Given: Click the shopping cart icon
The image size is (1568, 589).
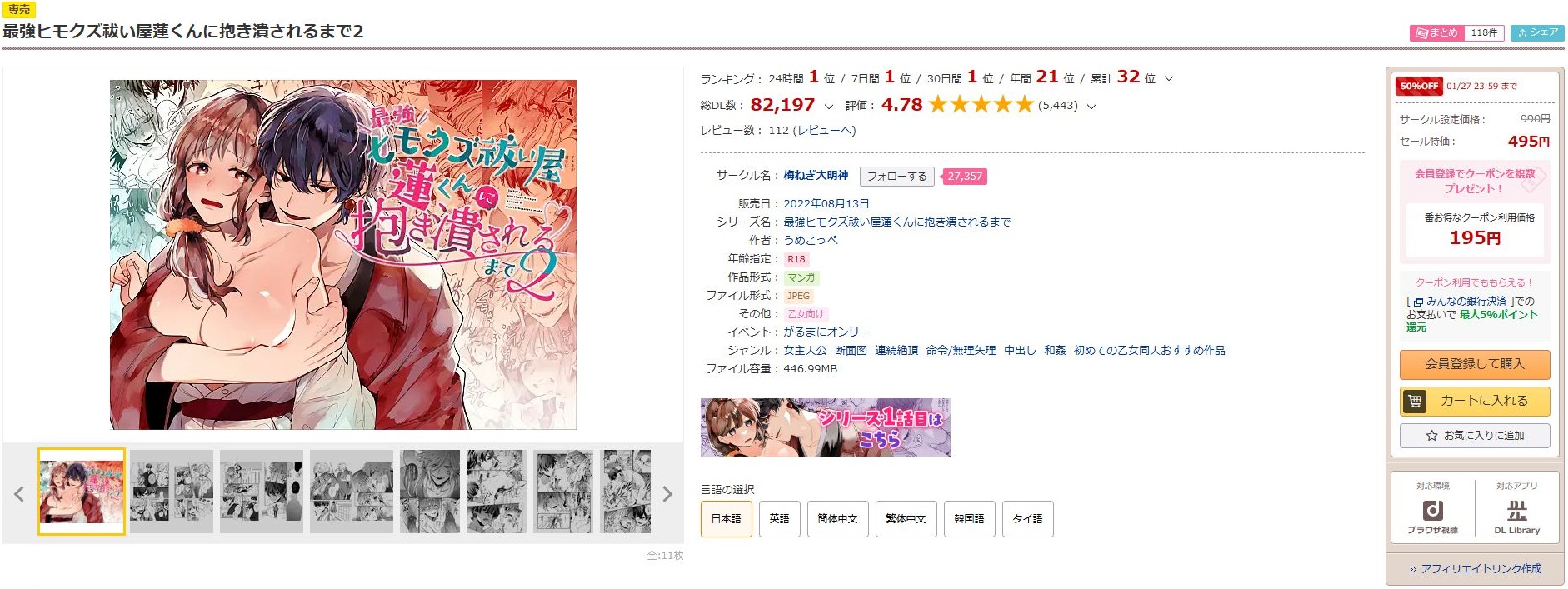Looking at the screenshot, I should 1415,402.
